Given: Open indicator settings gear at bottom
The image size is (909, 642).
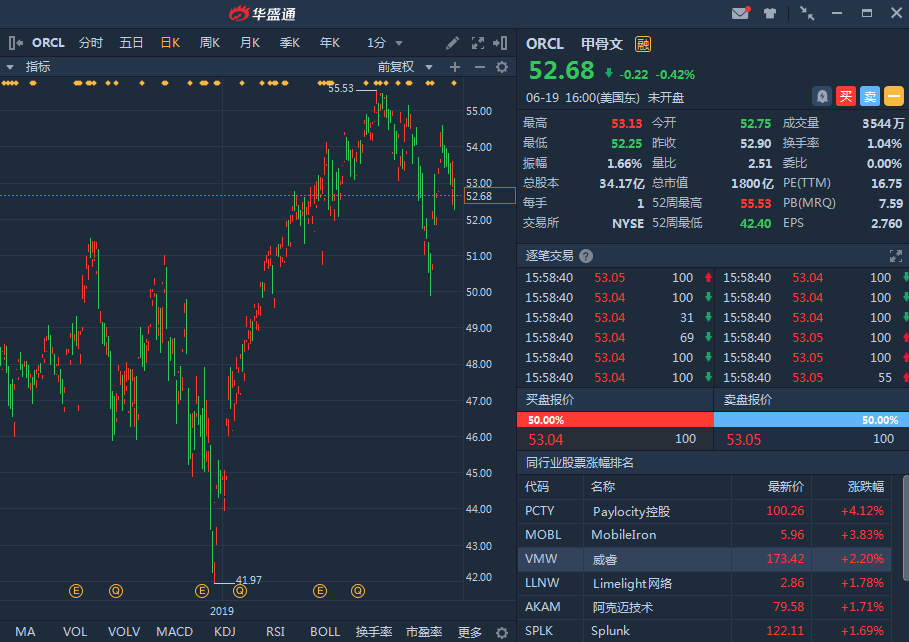Looking at the screenshot, I should pyautogui.click(x=502, y=632).
